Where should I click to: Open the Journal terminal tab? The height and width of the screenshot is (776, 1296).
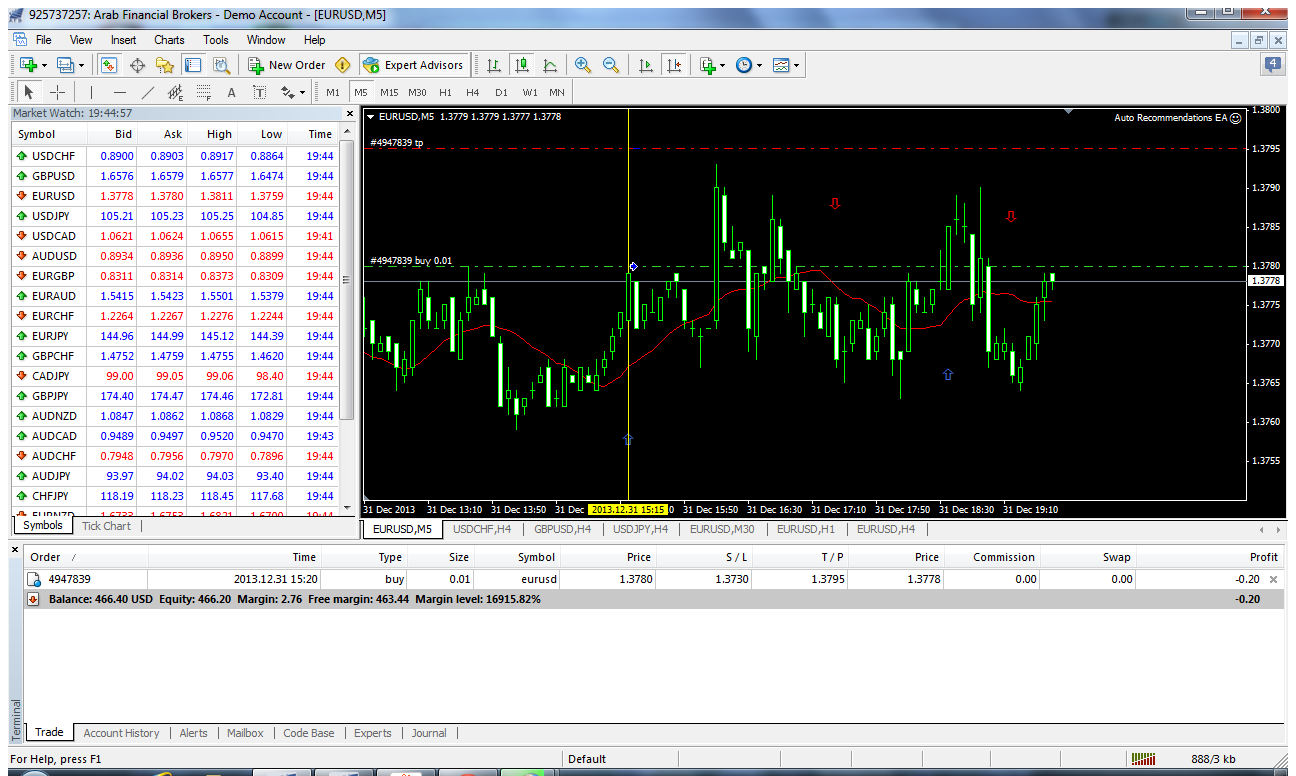pos(429,733)
